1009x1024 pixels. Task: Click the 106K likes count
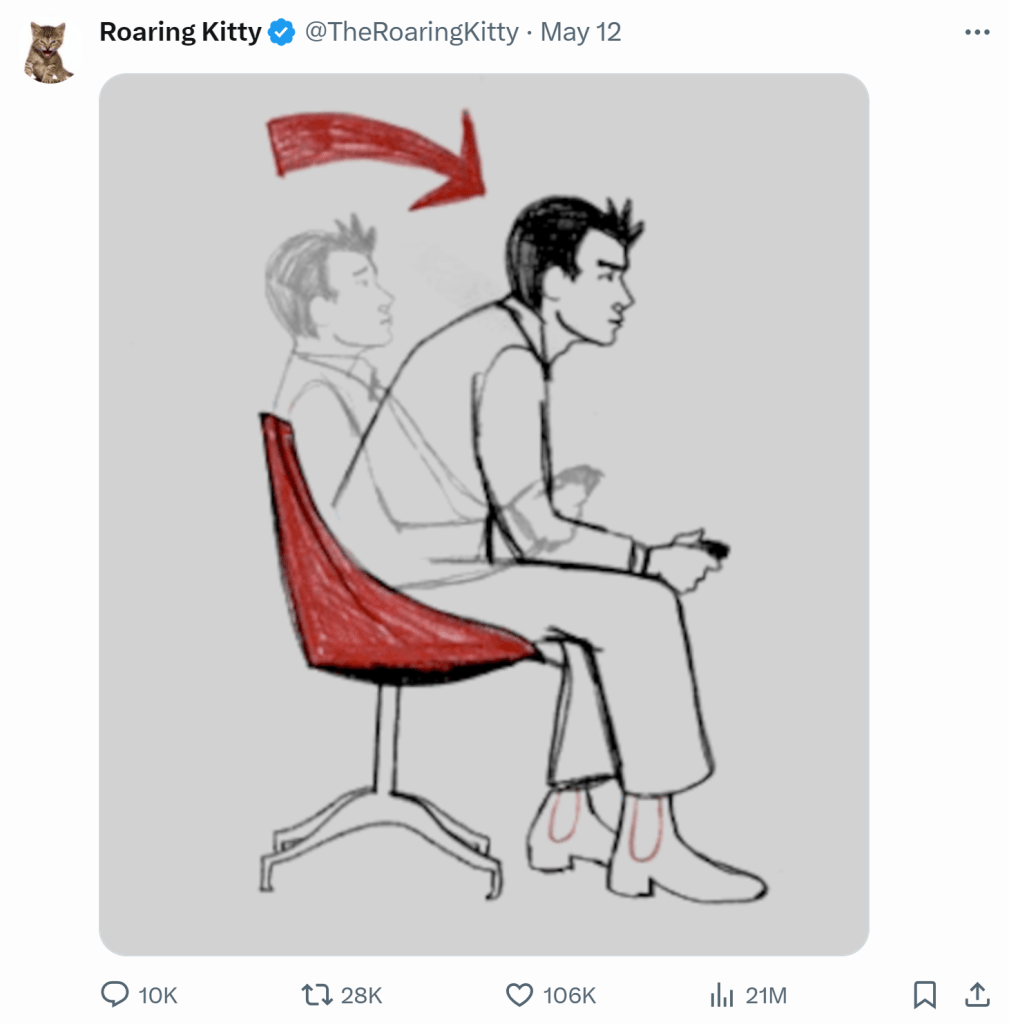point(569,995)
